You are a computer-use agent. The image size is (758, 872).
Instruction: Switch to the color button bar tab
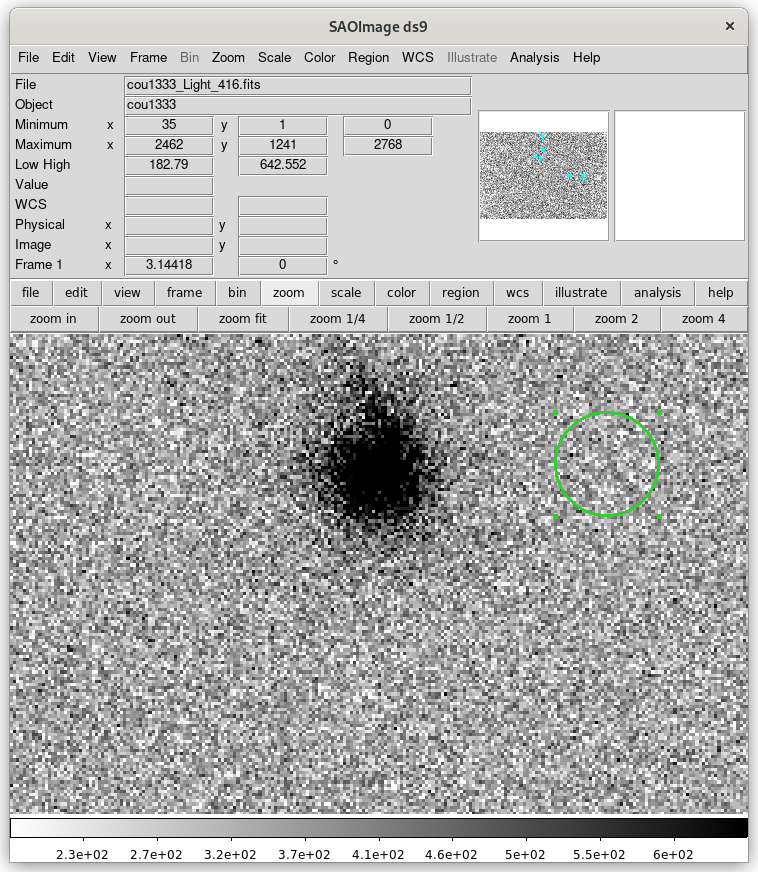pyautogui.click(x=401, y=293)
